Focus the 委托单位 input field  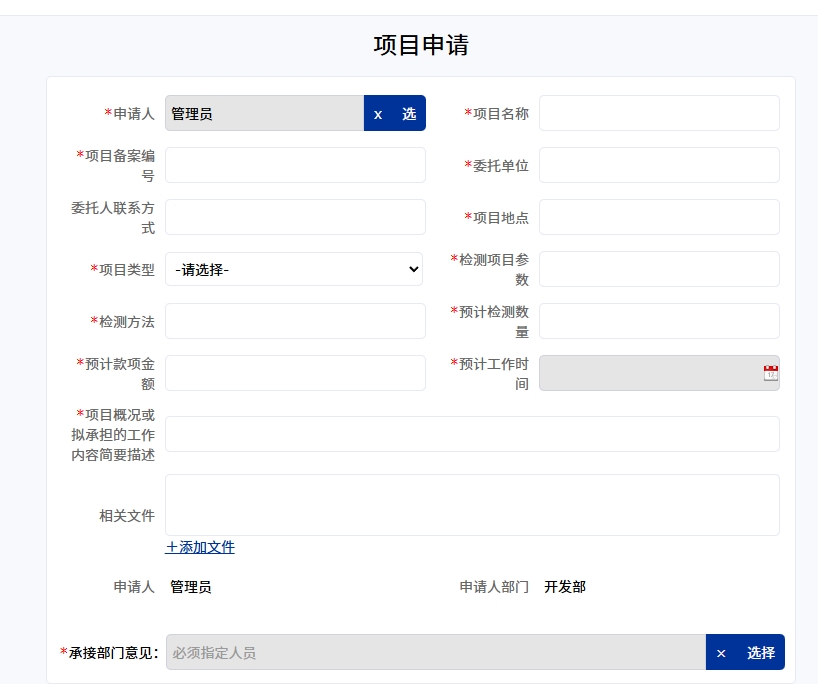659,165
